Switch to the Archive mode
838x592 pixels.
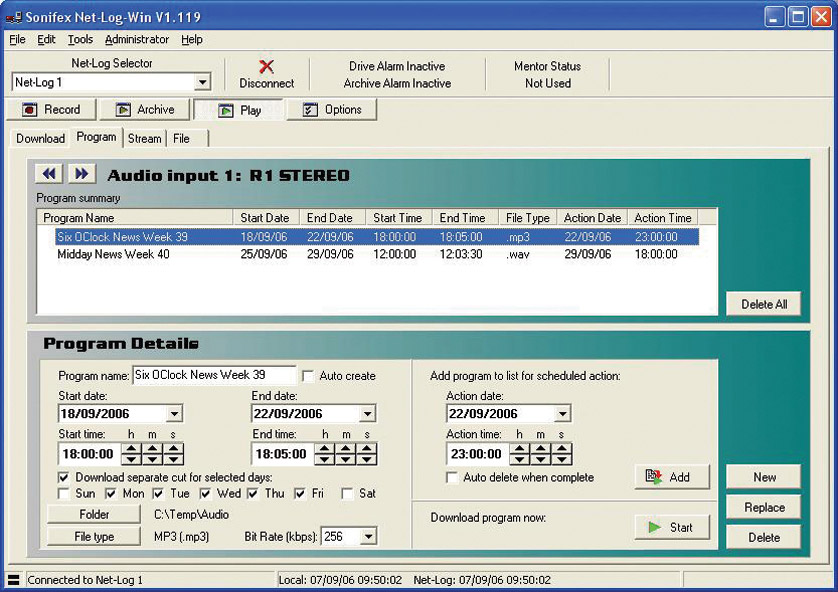144,110
